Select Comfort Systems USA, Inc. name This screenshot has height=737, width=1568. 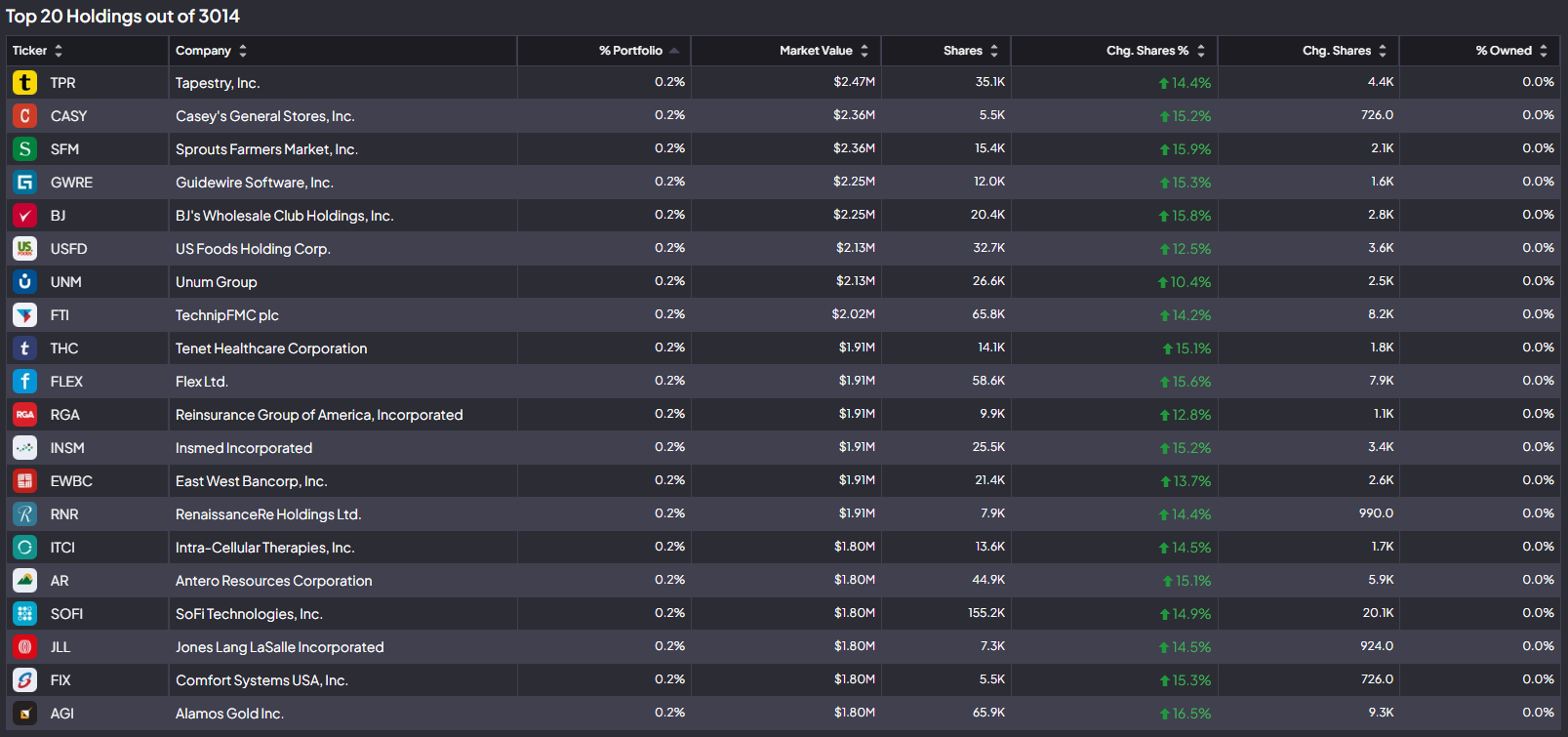261,680
